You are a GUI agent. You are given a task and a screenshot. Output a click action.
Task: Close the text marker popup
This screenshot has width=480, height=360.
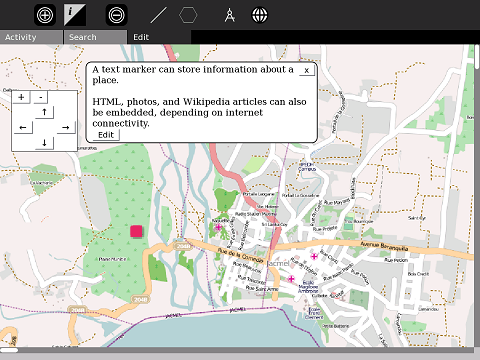tap(307, 70)
